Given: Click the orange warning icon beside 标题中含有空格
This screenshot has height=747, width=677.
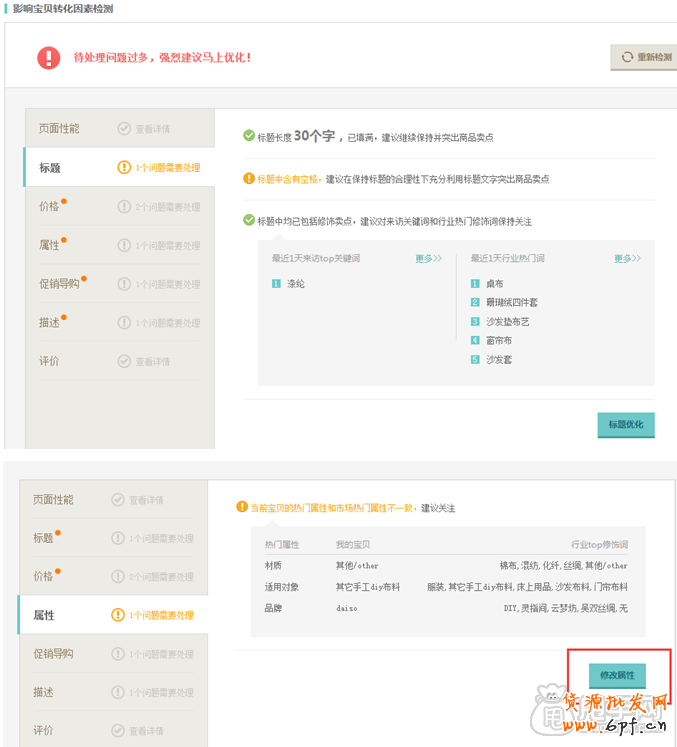Looking at the screenshot, I should [249, 179].
